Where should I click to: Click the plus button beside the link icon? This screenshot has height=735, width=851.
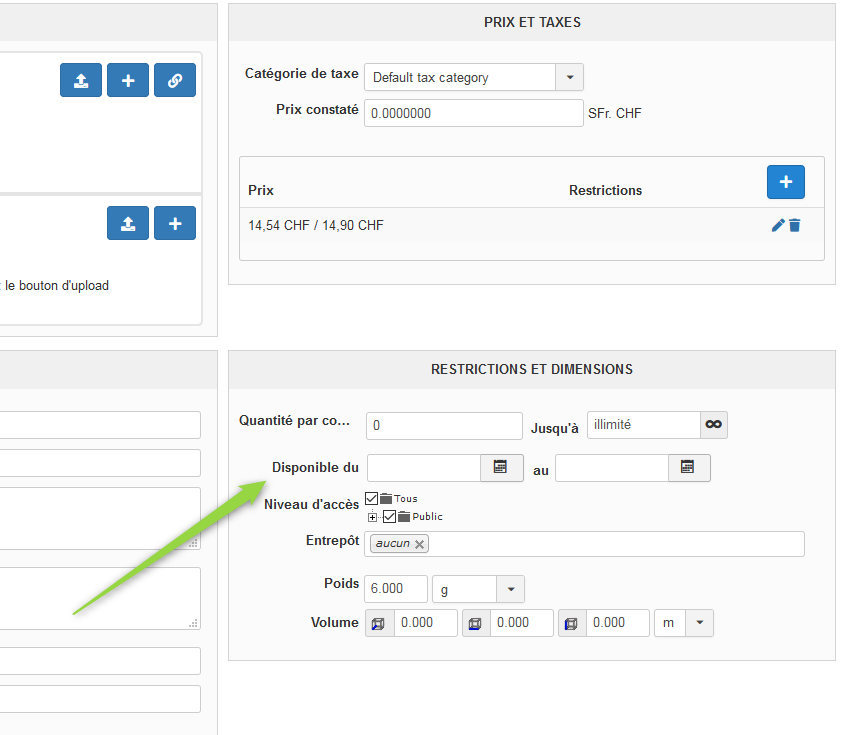128,80
